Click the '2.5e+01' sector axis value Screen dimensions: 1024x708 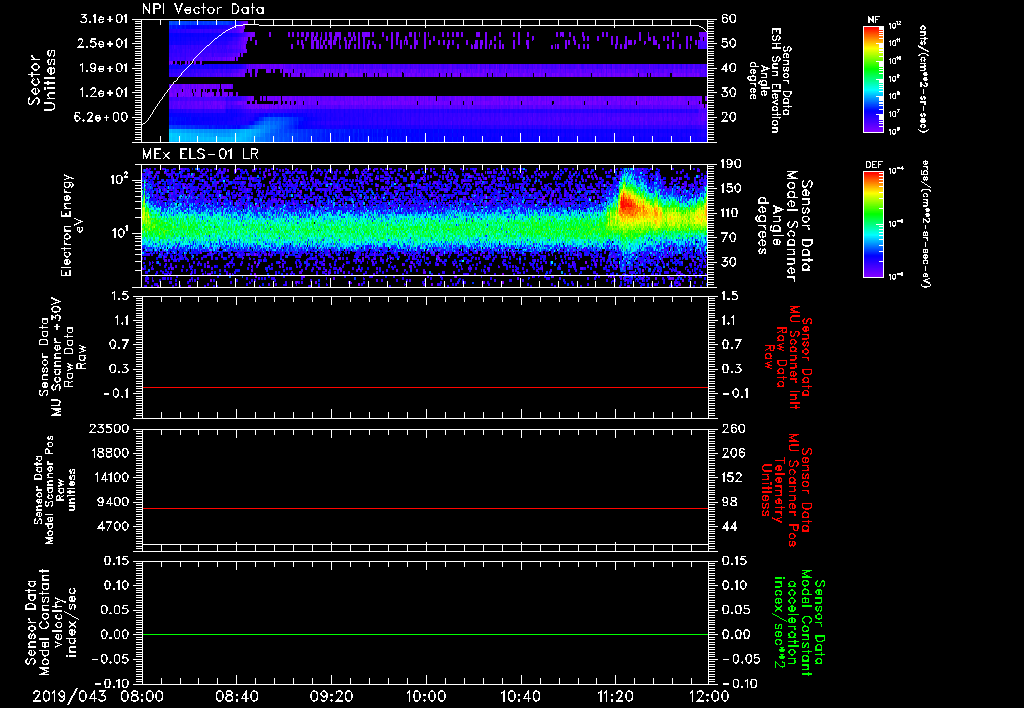[x=104, y=43]
